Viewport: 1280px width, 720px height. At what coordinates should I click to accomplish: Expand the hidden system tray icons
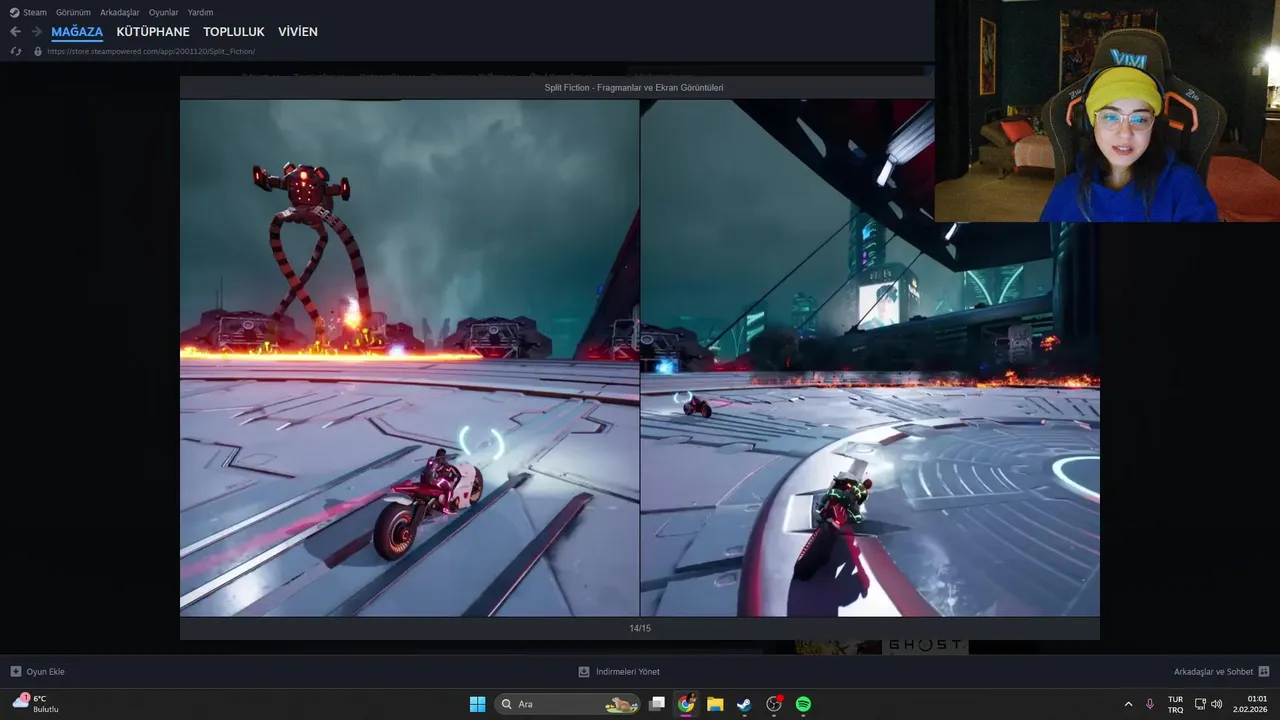[1128, 704]
